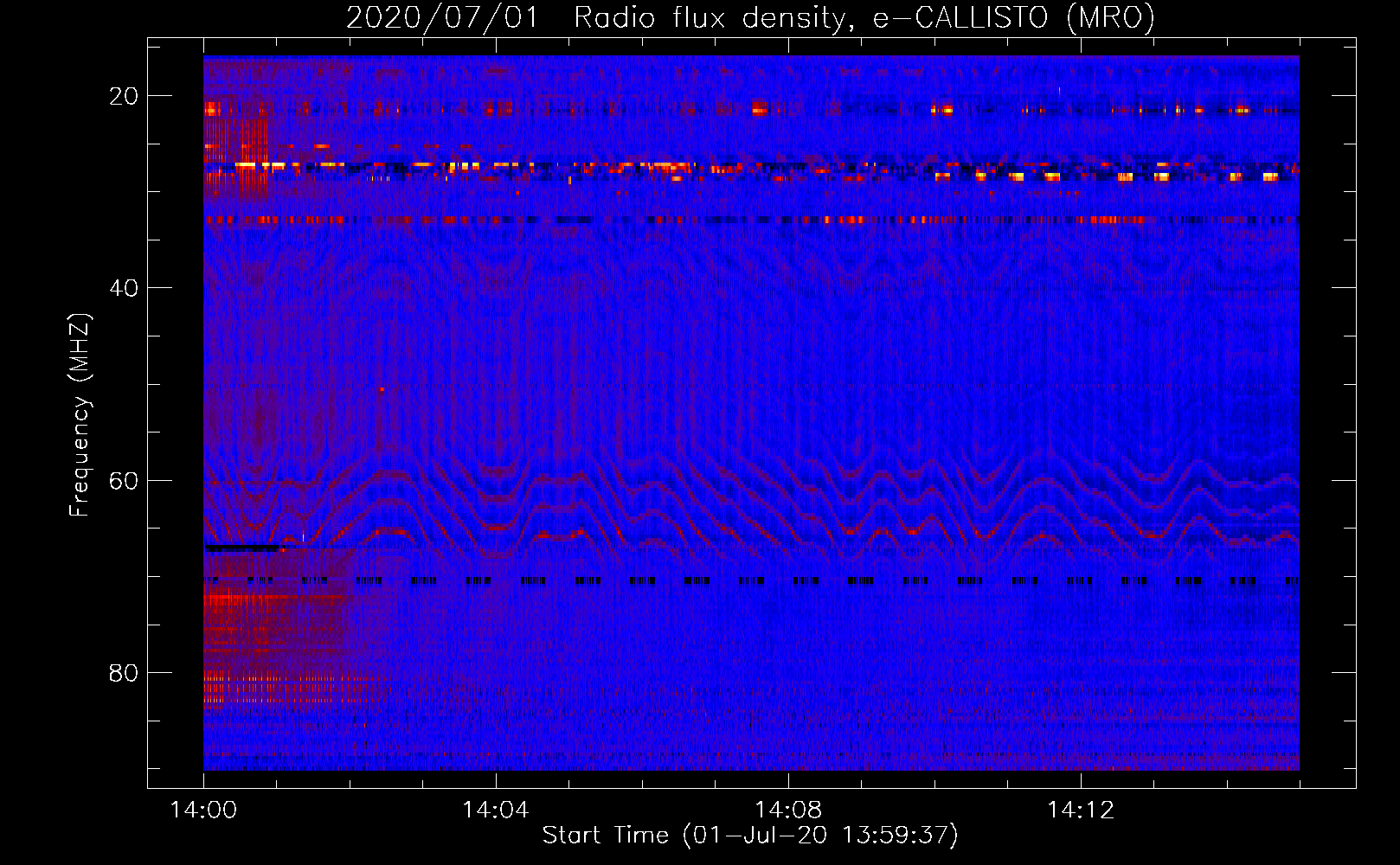Click the '14:12' time tick label
Viewport: 1400px width, 865px height.
1081,811
